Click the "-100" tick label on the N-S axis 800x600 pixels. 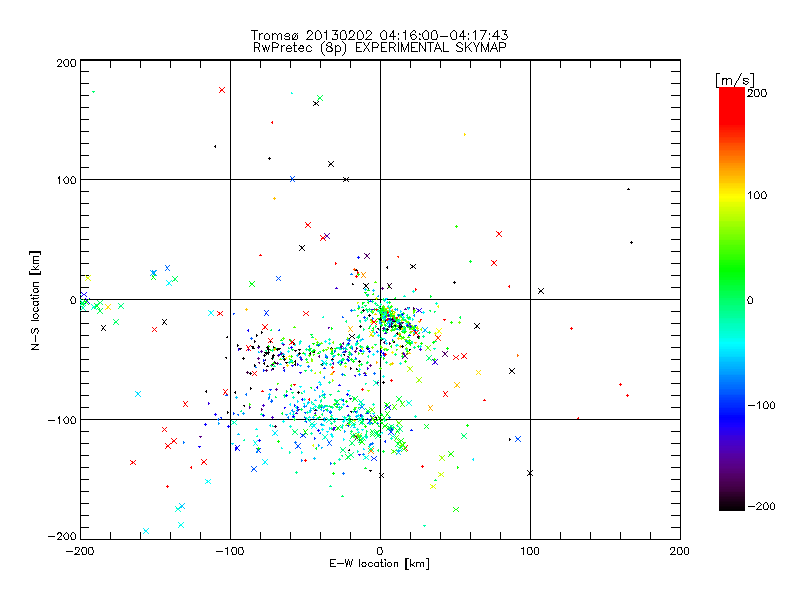pyautogui.click(x=62, y=420)
